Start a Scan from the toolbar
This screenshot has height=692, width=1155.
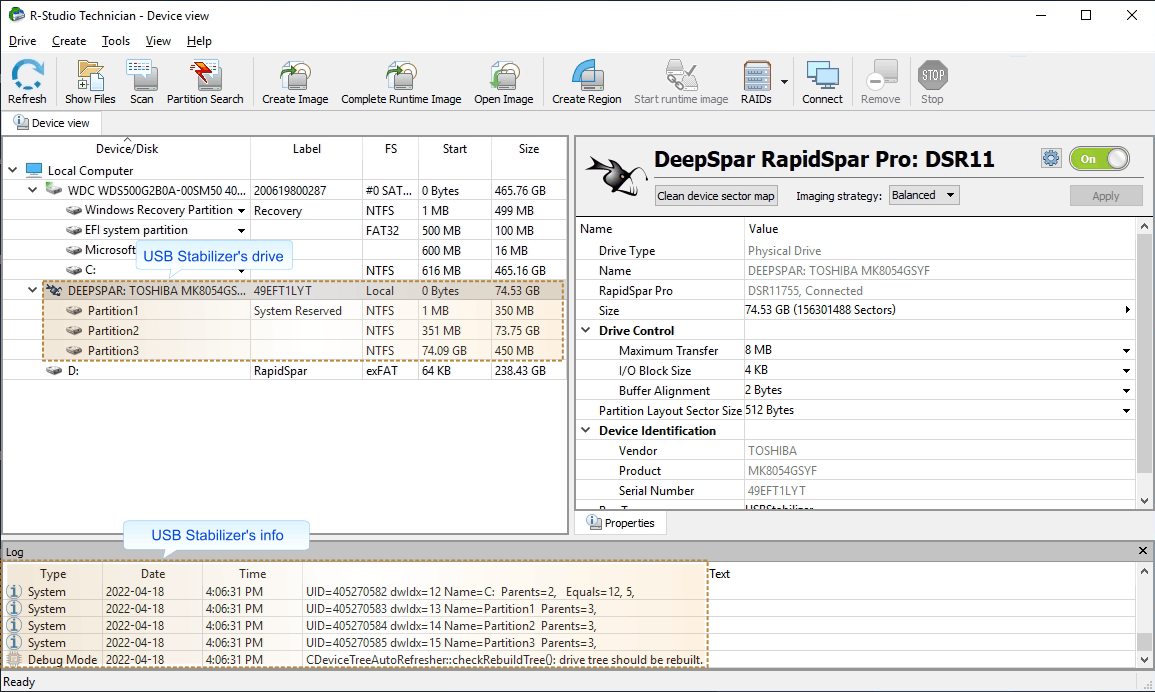click(141, 75)
